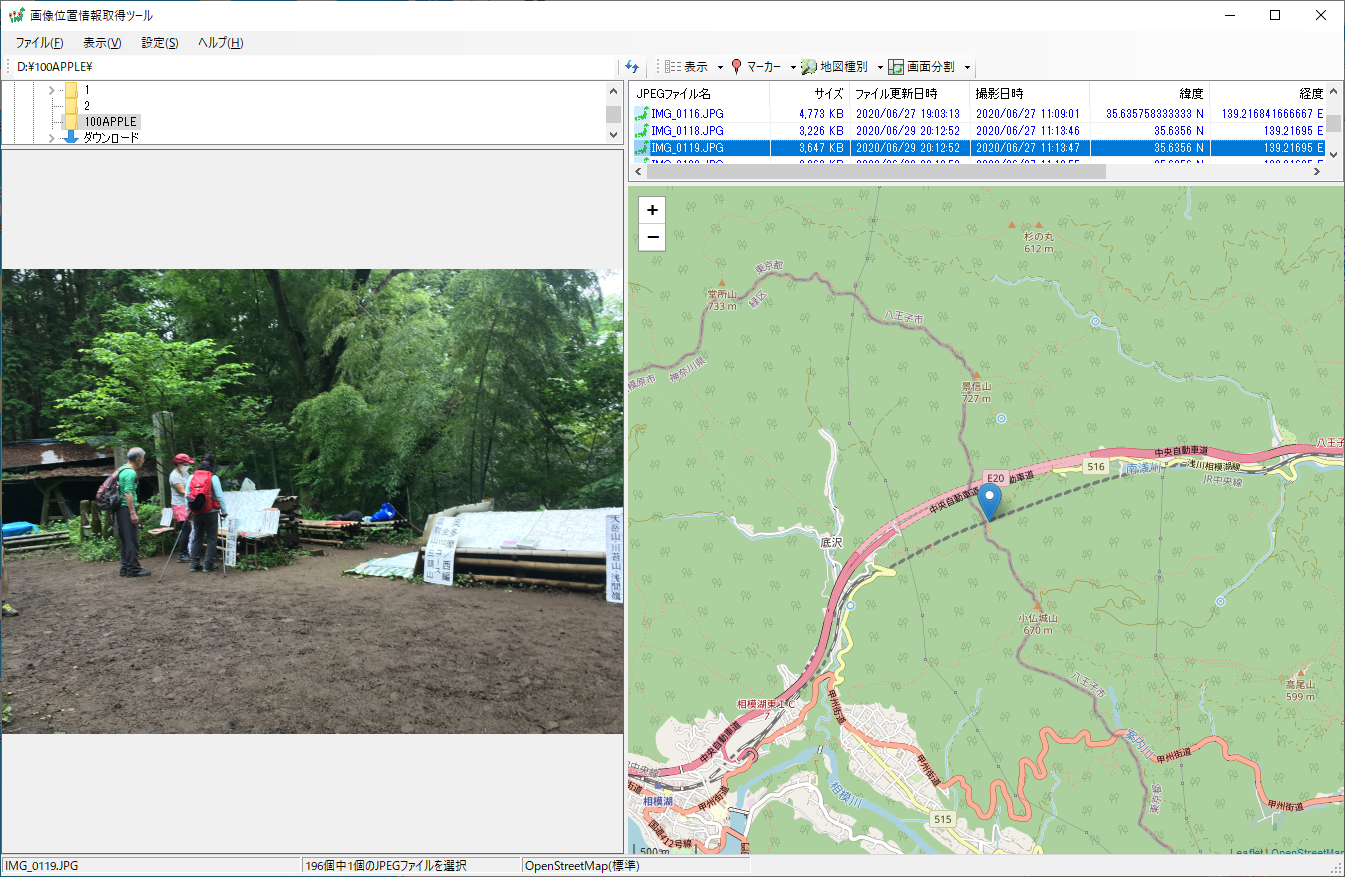Select the IMG_0116.JPG file name
This screenshot has height=877, width=1345.
[687, 114]
